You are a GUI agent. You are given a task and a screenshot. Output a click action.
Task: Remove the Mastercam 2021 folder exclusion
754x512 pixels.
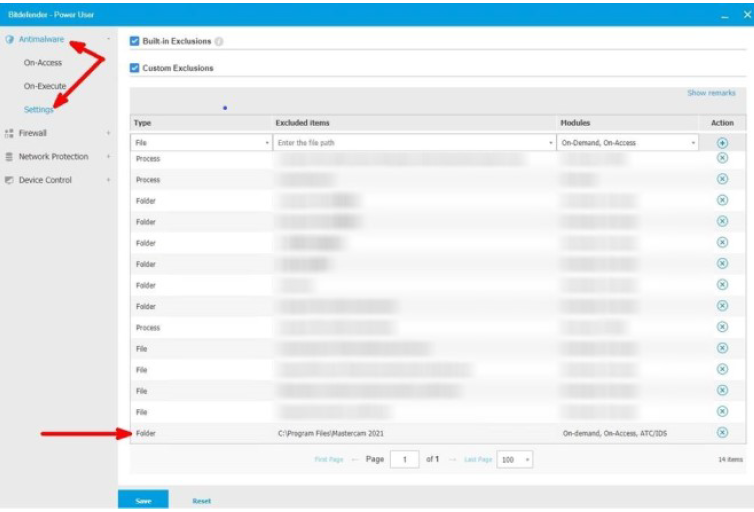click(x=722, y=433)
